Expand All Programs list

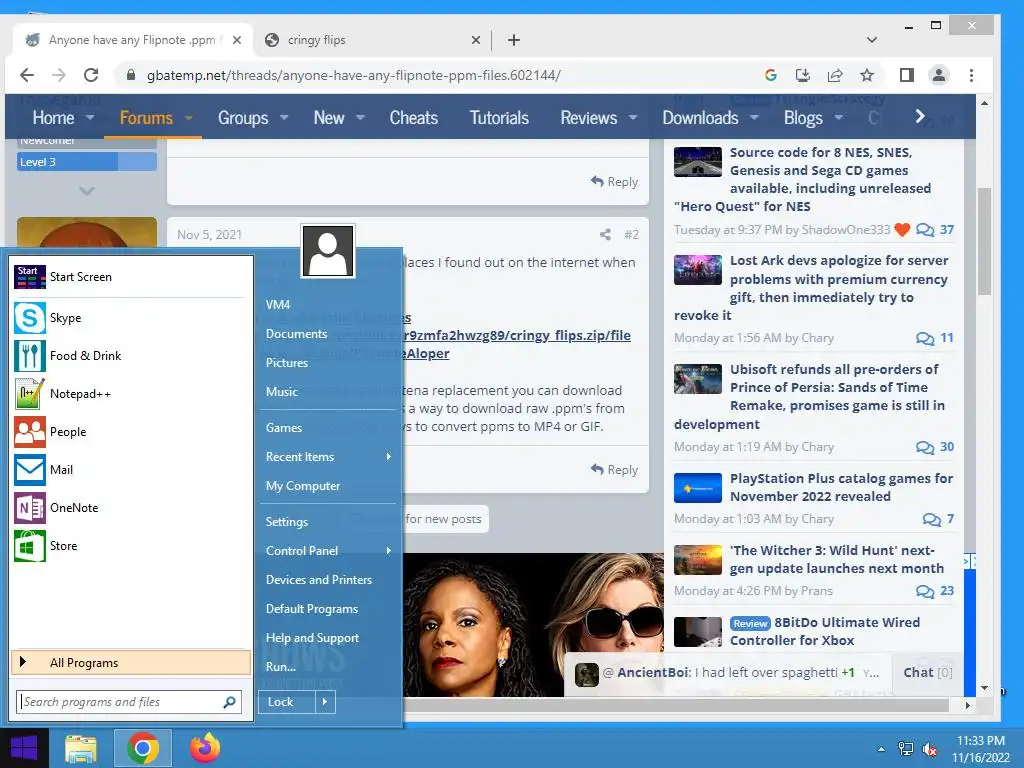point(131,662)
